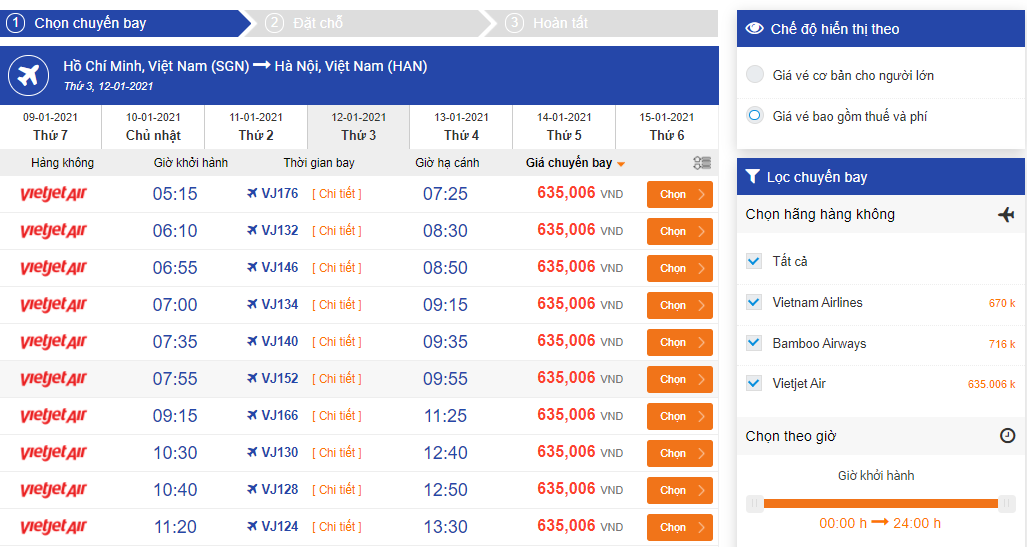Viewport: 1027px width, 547px height.
Task: Click the eye icon in Chế độ hiển thị theo
Action: (x=755, y=28)
